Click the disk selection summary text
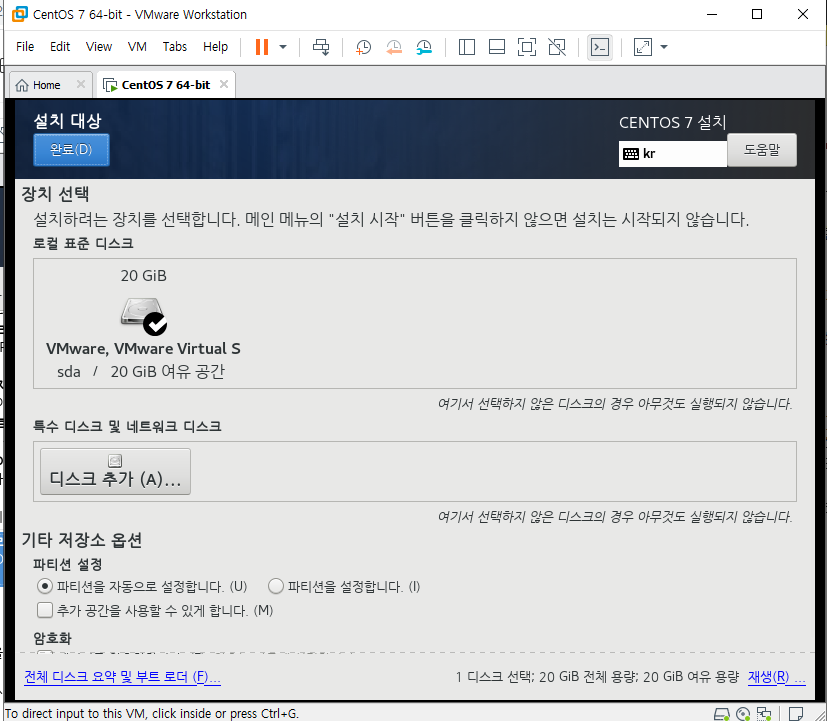The image size is (827, 721). [x=597, y=677]
